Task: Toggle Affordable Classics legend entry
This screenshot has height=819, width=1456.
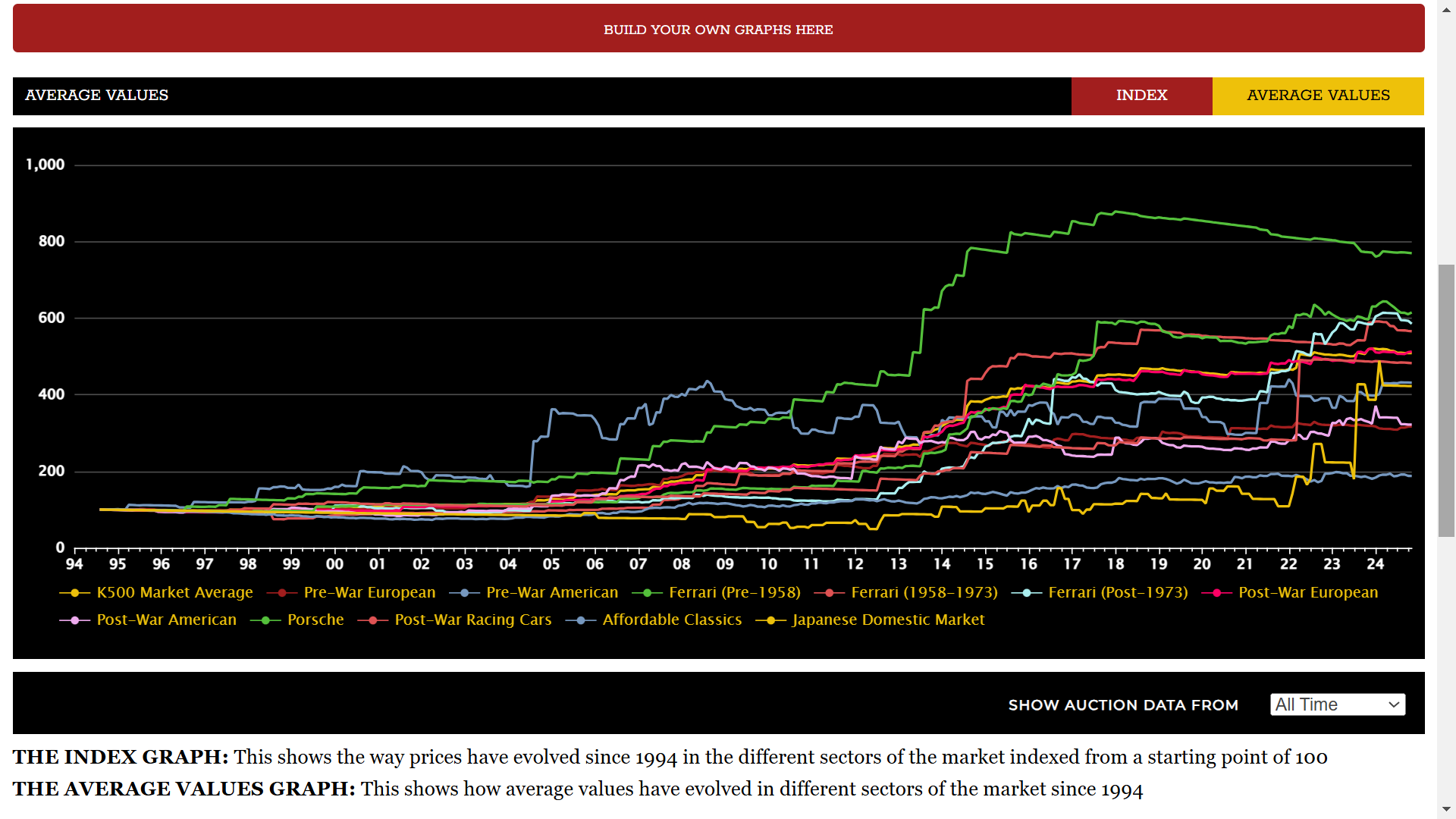Action: pos(671,620)
